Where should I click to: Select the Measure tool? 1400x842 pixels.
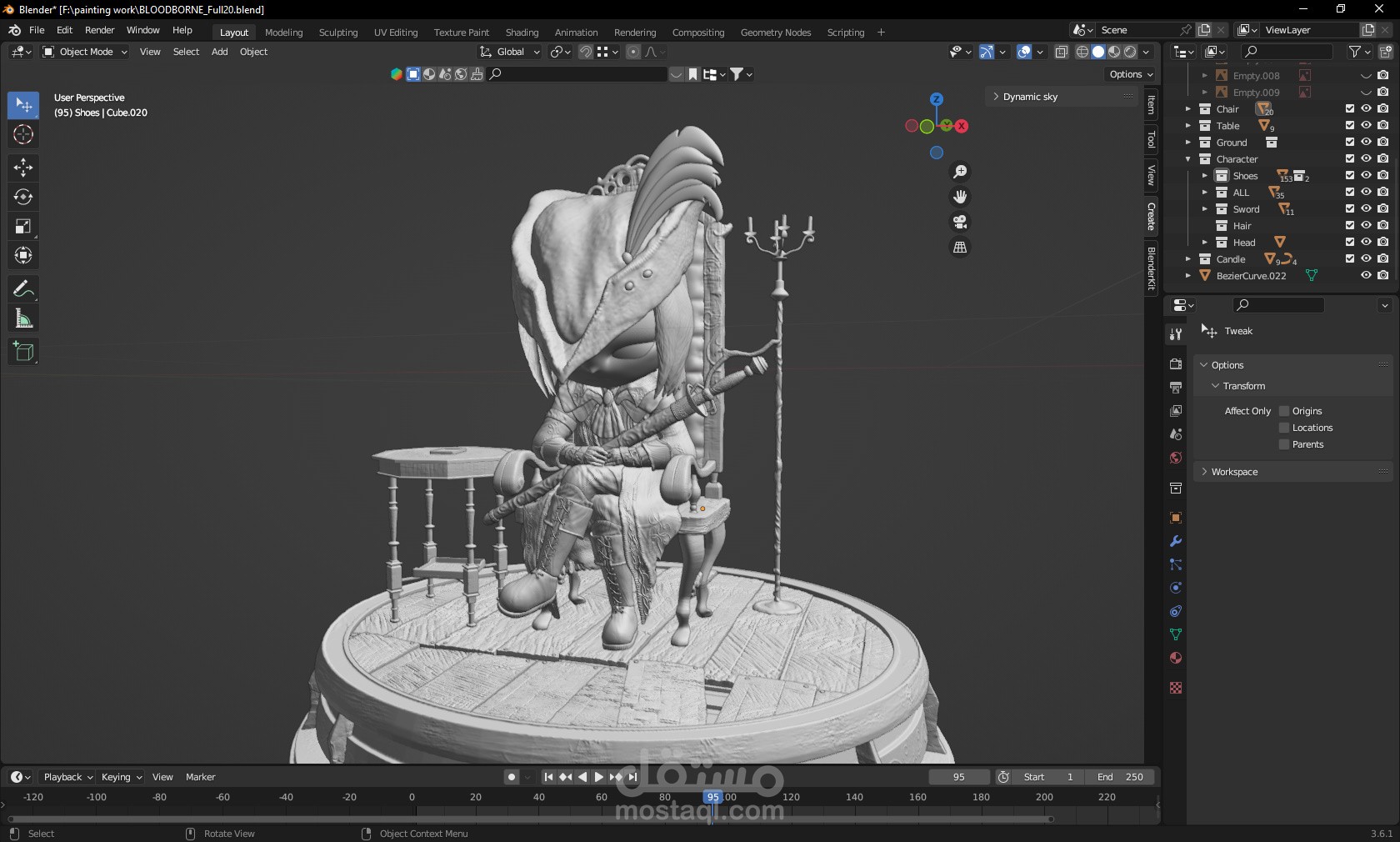point(23,318)
